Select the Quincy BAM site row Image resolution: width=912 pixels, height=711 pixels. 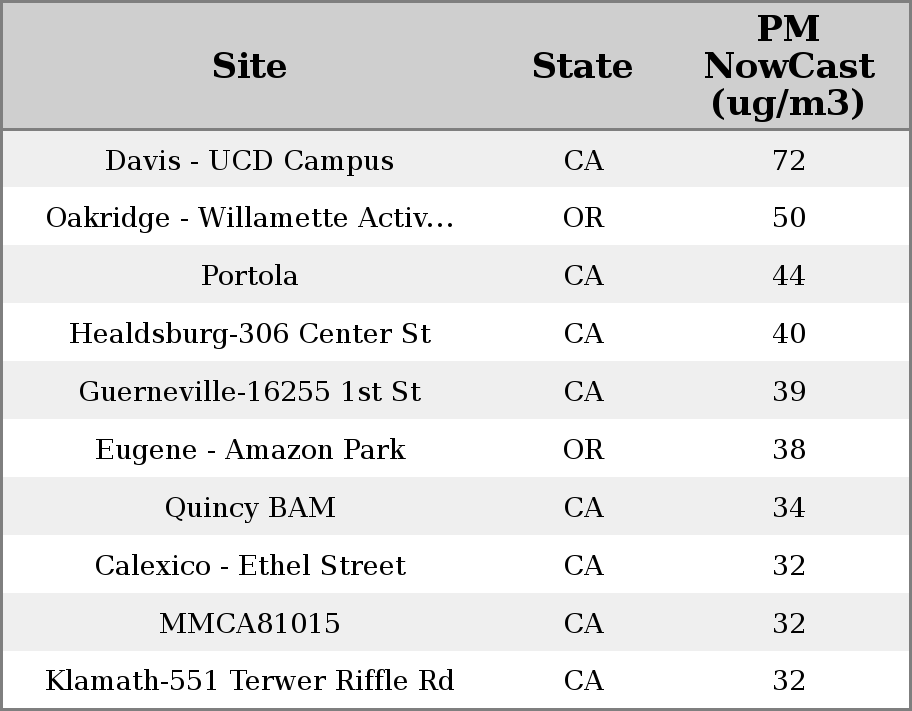250,508
